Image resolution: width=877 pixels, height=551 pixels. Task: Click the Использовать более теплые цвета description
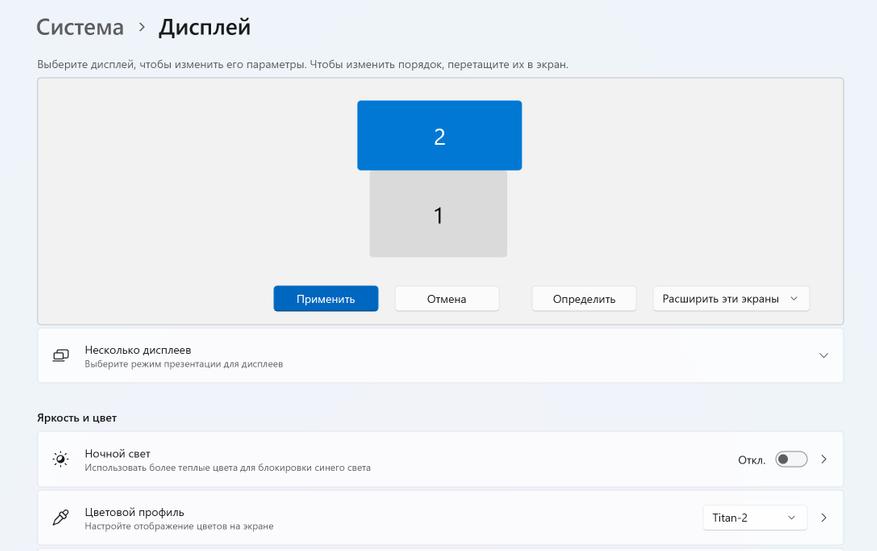[228, 468]
